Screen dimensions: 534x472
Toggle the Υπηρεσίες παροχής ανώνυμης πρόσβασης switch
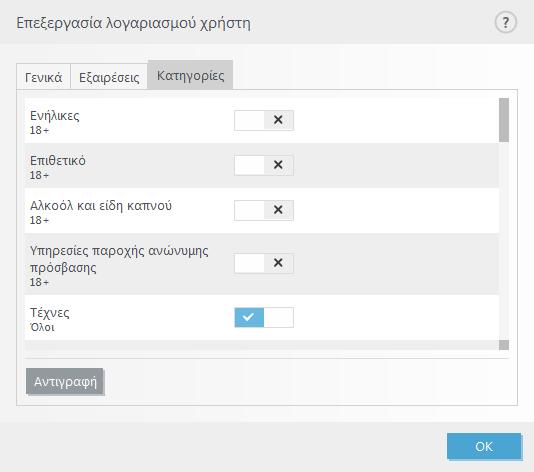pos(264,263)
